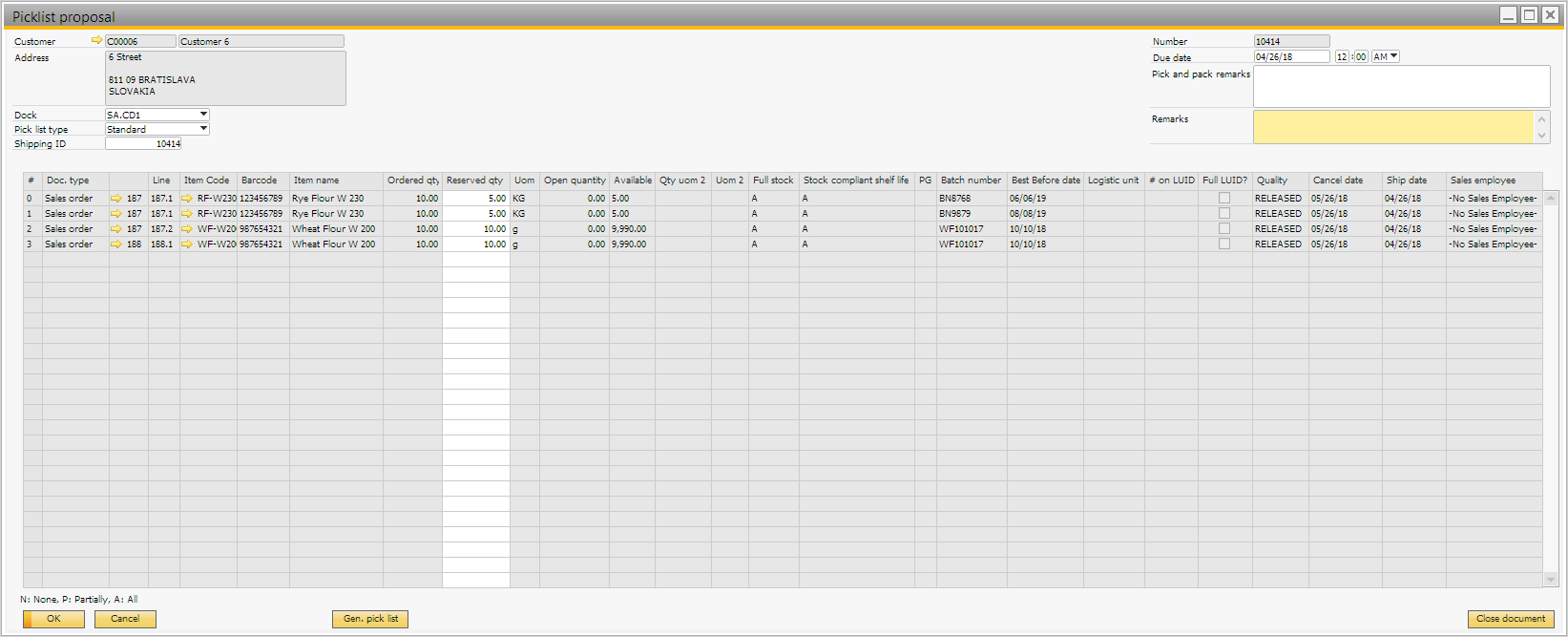Click the Batch number column header
The image size is (1568, 637).
point(971,180)
